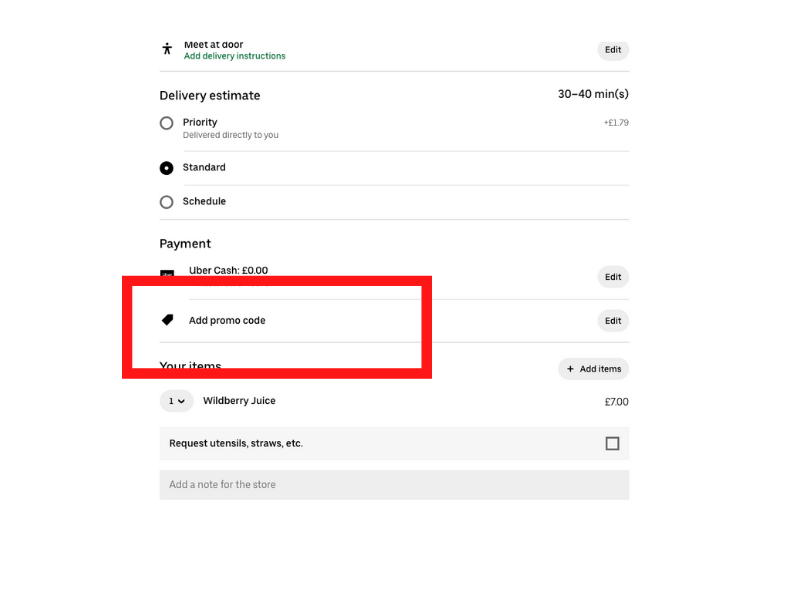Screen dimensions: 800x600
Task: Click the plus icon in Add items
Action: tap(570, 369)
